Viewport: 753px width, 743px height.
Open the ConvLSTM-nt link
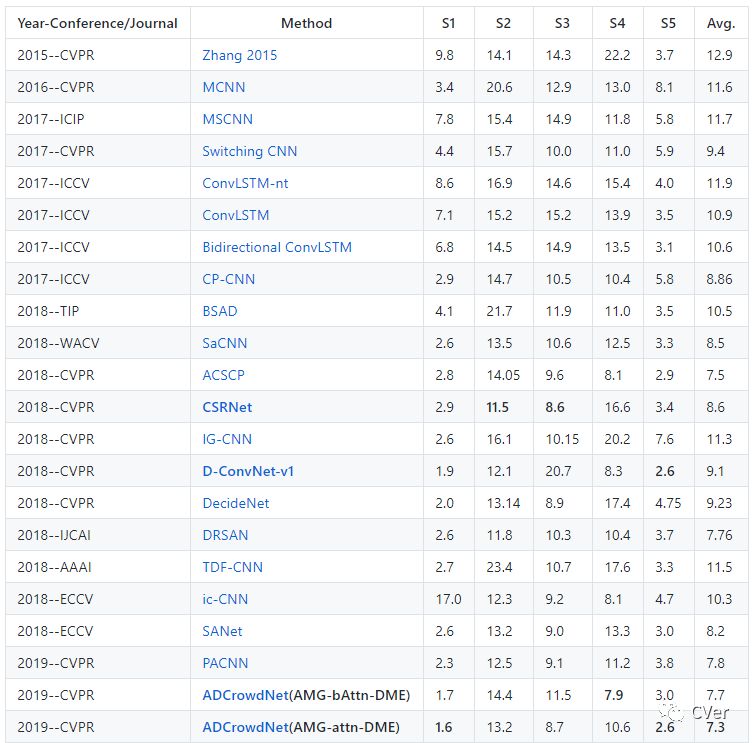(x=244, y=183)
